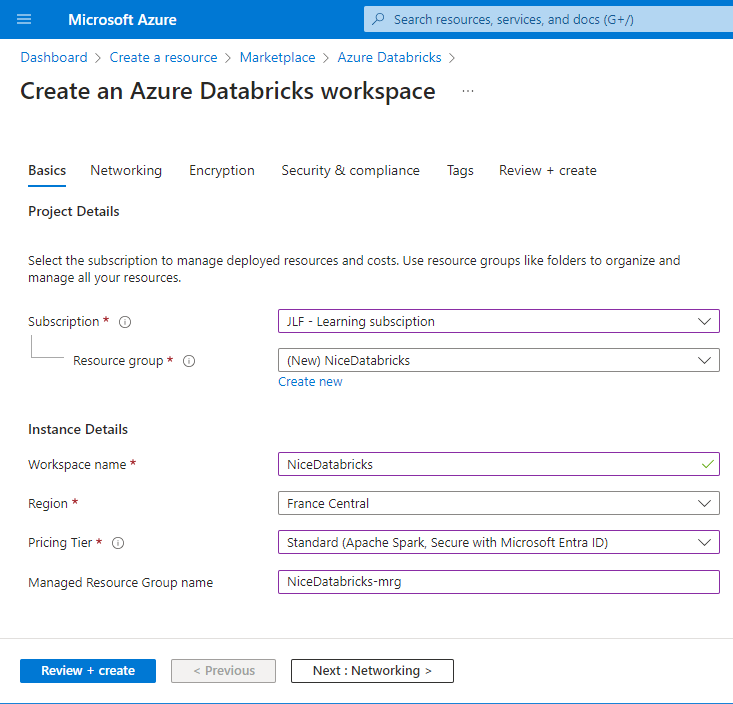Image resolution: width=733 pixels, height=704 pixels.
Task: Go to Create a resource breadcrumb
Action: (163, 57)
